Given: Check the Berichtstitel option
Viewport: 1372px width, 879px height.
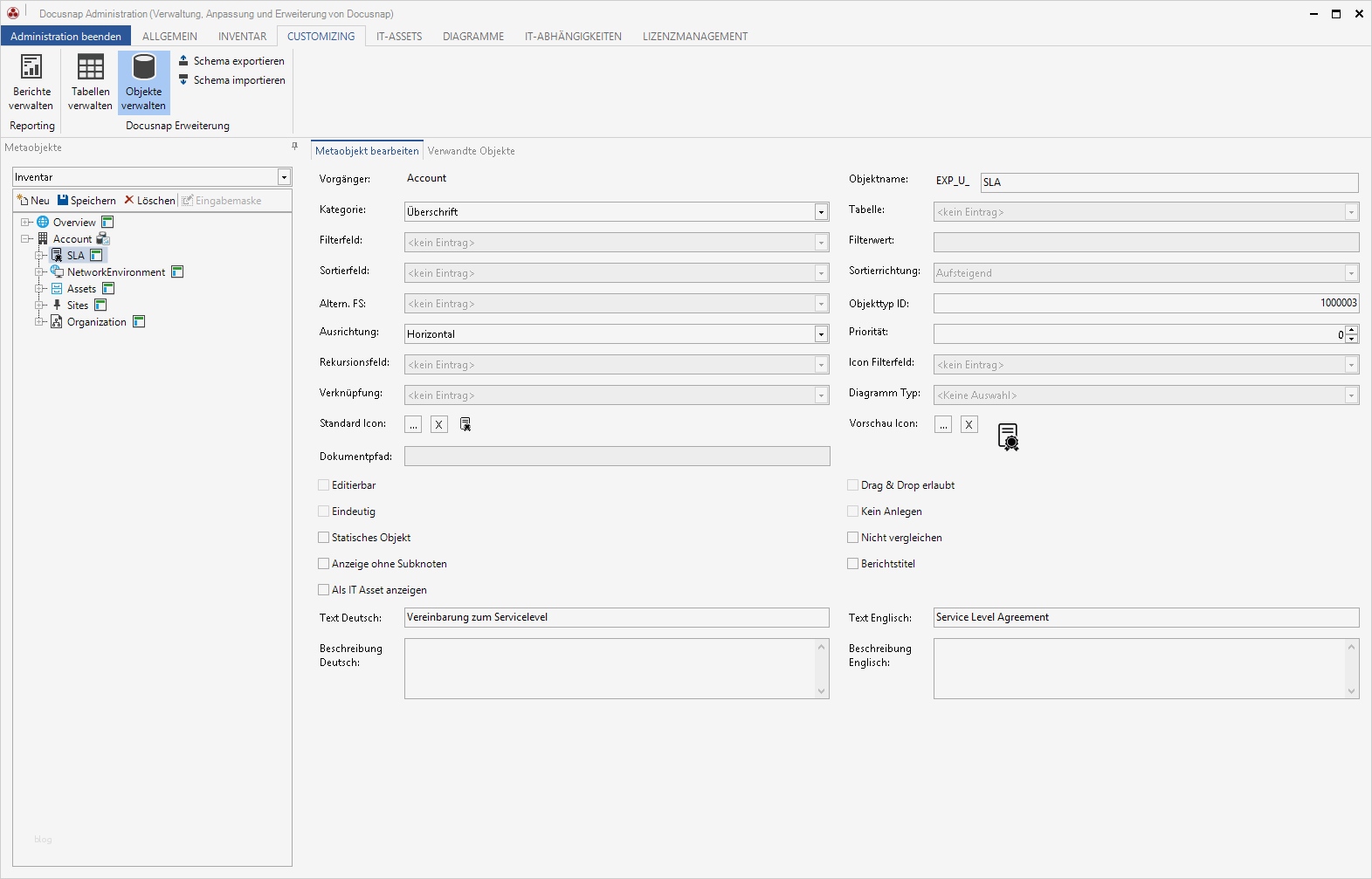Looking at the screenshot, I should tap(853, 564).
